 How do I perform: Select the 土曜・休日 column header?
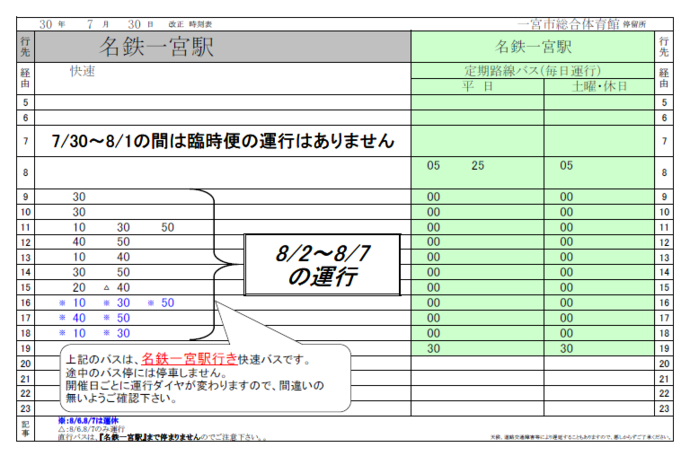coord(599,86)
